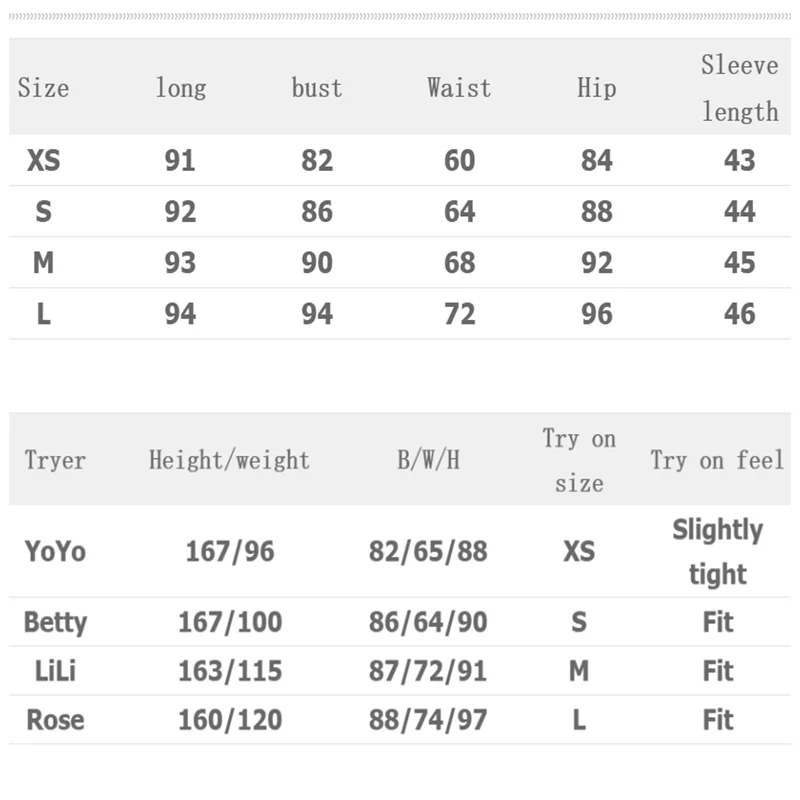Select Rose's try on size L

(x=579, y=720)
